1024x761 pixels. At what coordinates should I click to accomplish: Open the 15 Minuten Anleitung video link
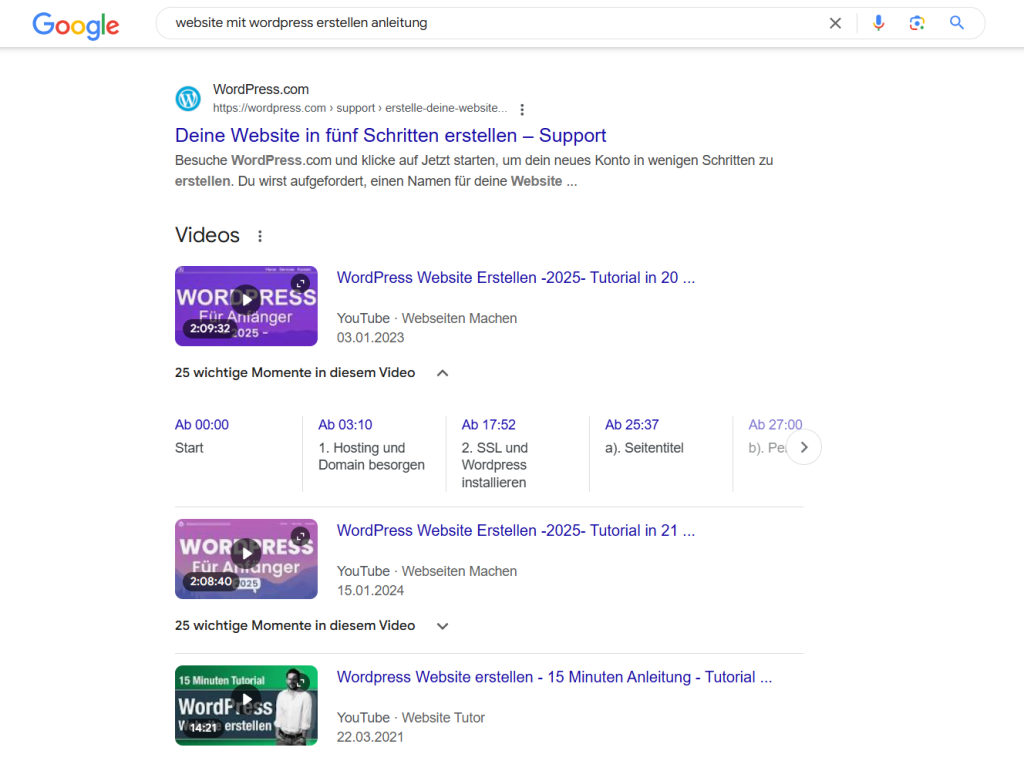pyautogui.click(x=554, y=677)
